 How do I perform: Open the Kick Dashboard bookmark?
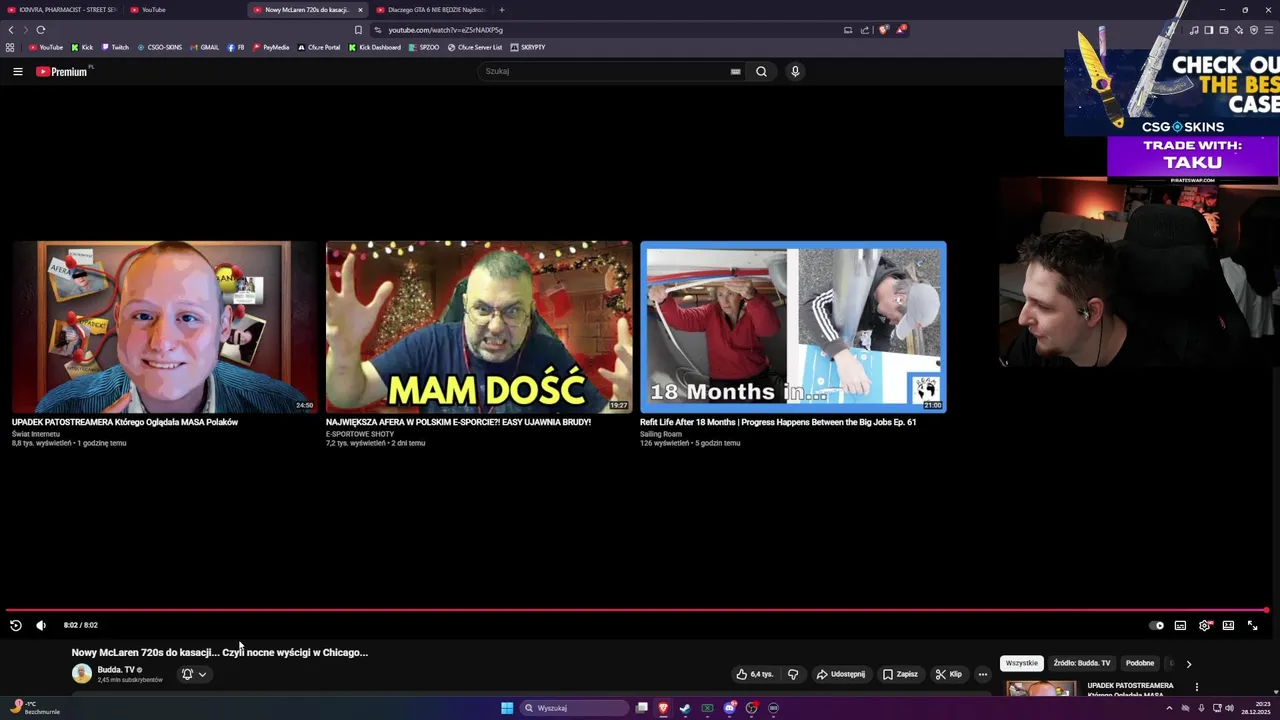[x=375, y=47]
